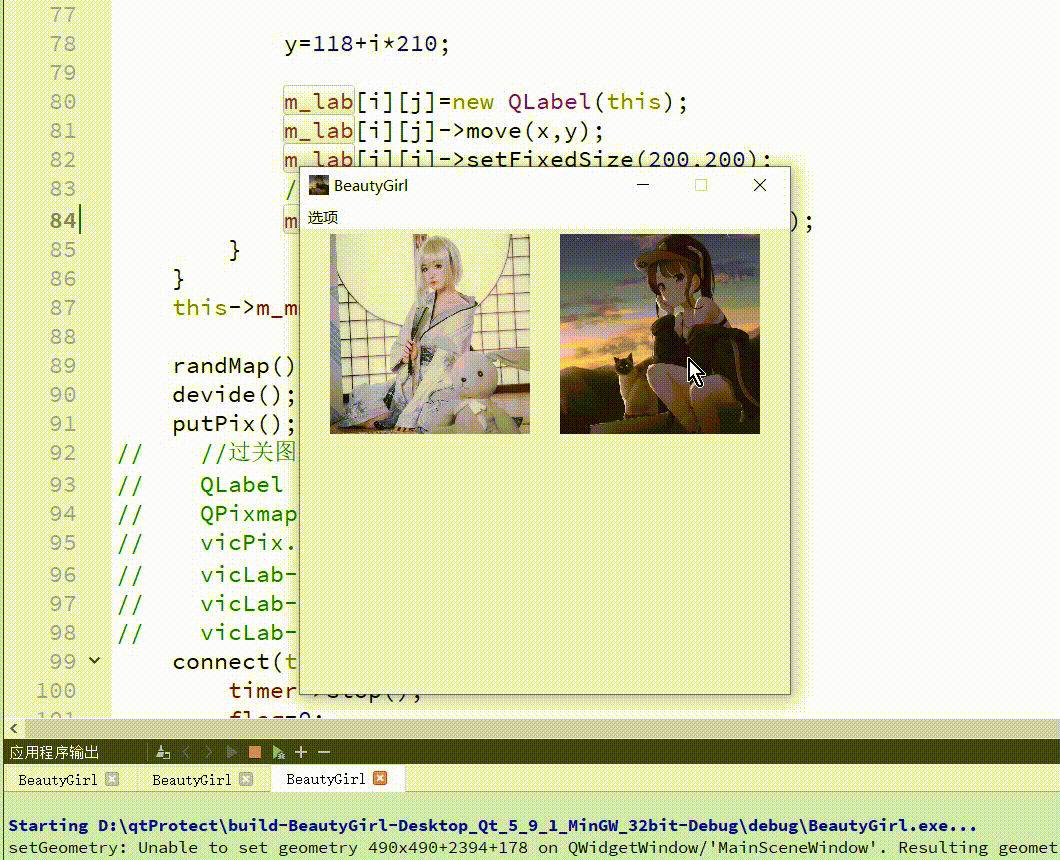Viewport: 1060px width, 860px height.
Task: Go to previous output item arrow
Action: point(186,752)
